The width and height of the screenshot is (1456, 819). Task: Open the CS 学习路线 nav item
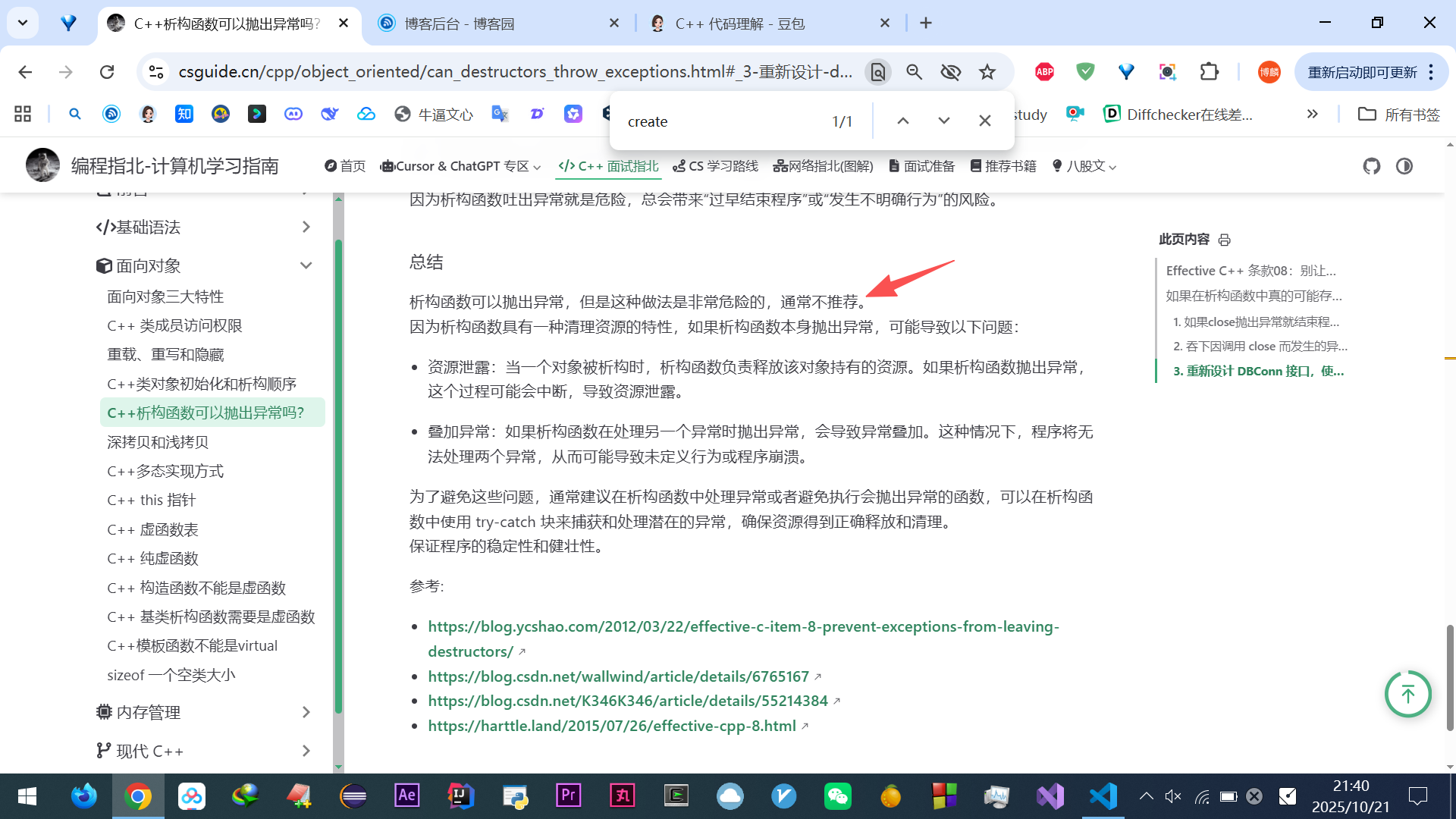click(715, 166)
